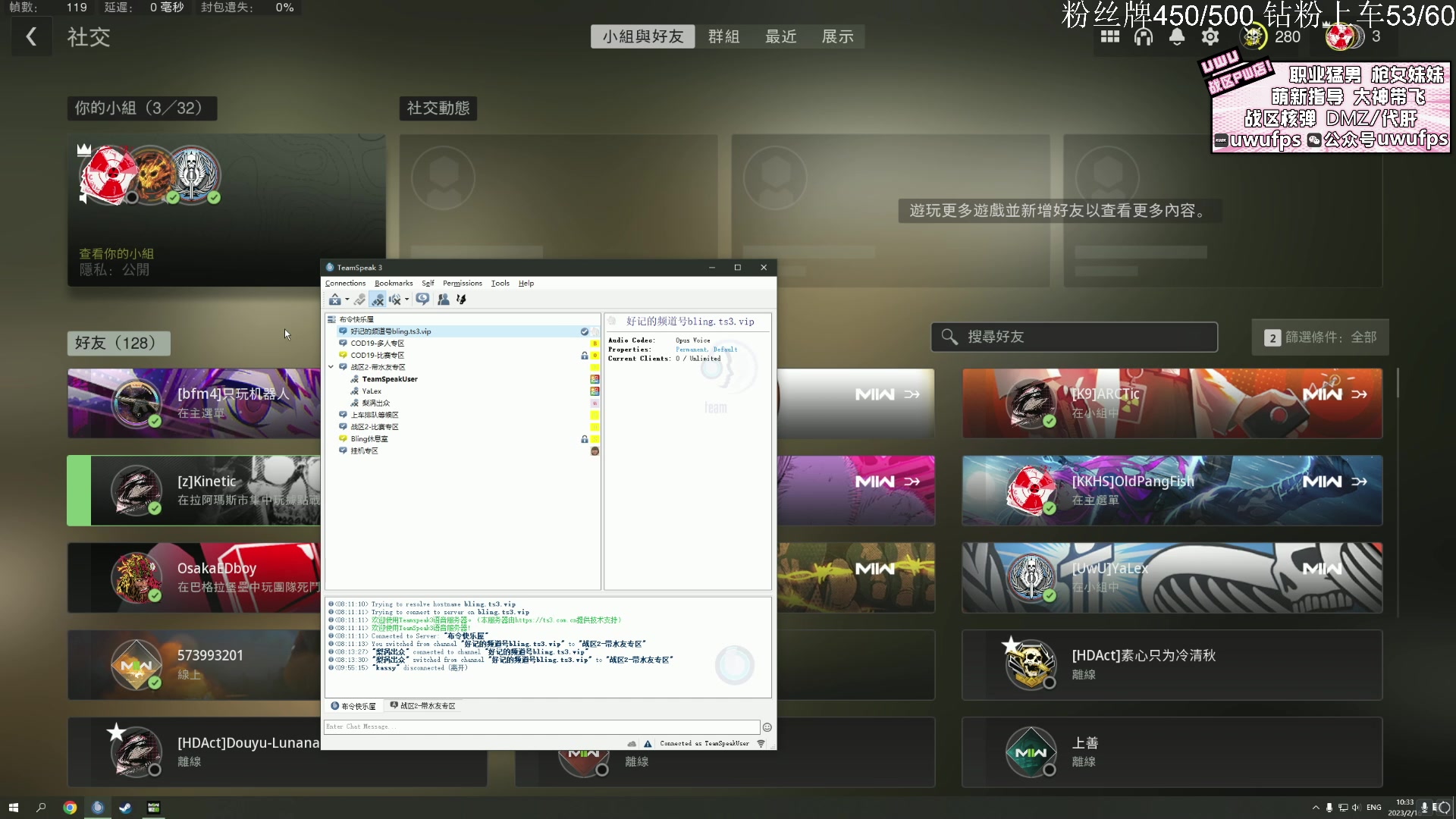The image size is (1456, 819).
Task: Select channel COD19-比赛专区
Action: tap(377, 356)
